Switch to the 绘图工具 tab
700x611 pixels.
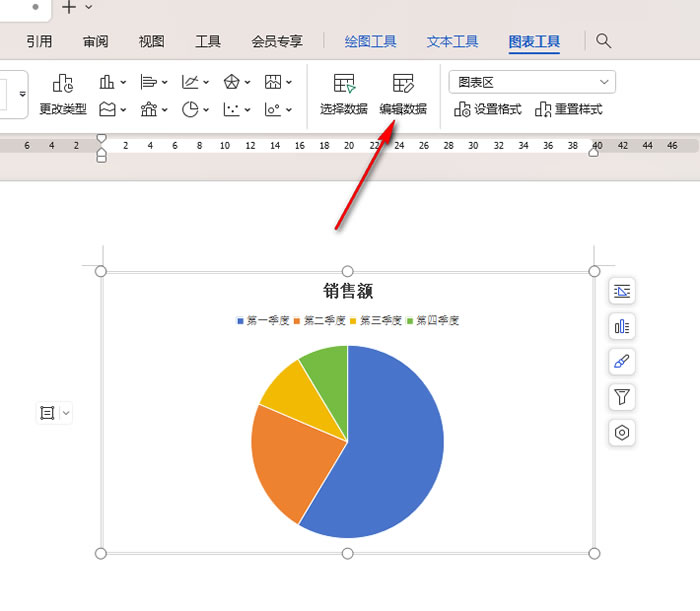pos(371,42)
